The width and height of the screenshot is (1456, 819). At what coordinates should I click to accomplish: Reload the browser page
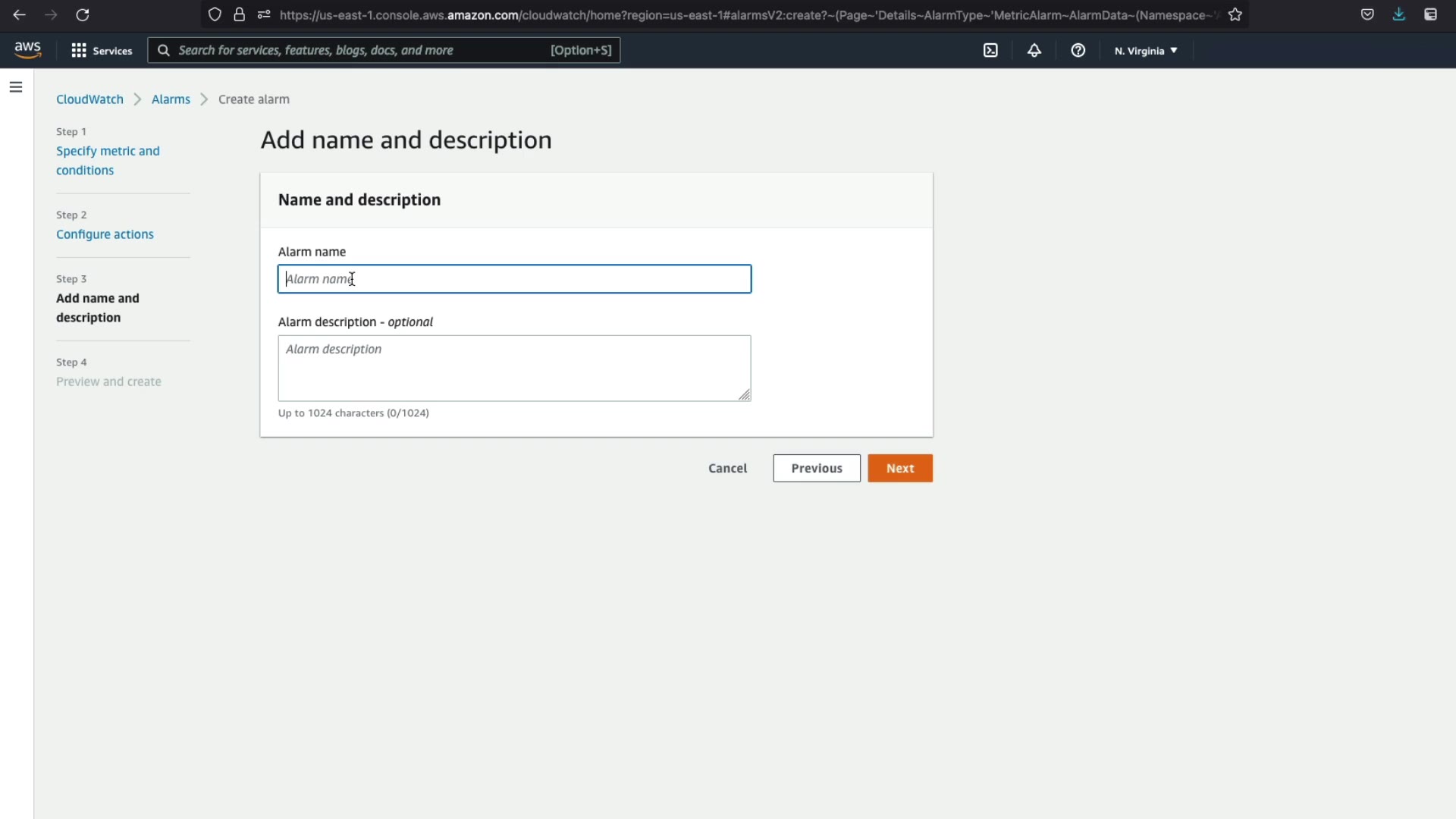click(x=83, y=14)
